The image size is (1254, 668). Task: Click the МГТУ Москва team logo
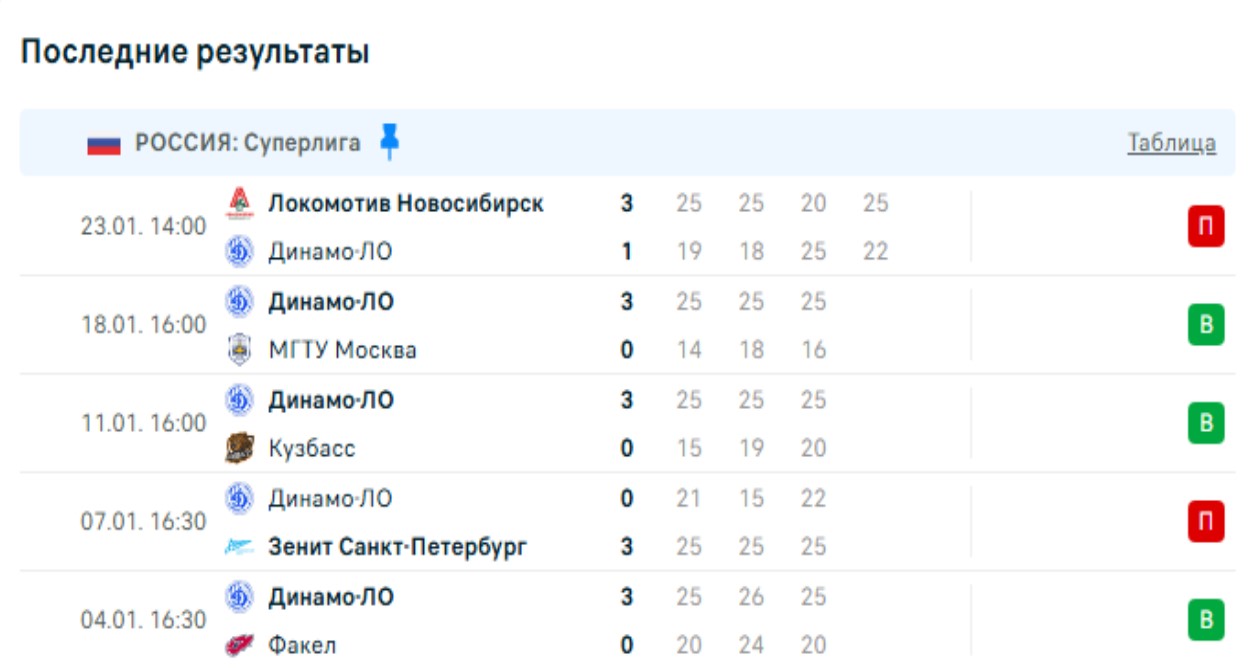click(x=239, y=350)
